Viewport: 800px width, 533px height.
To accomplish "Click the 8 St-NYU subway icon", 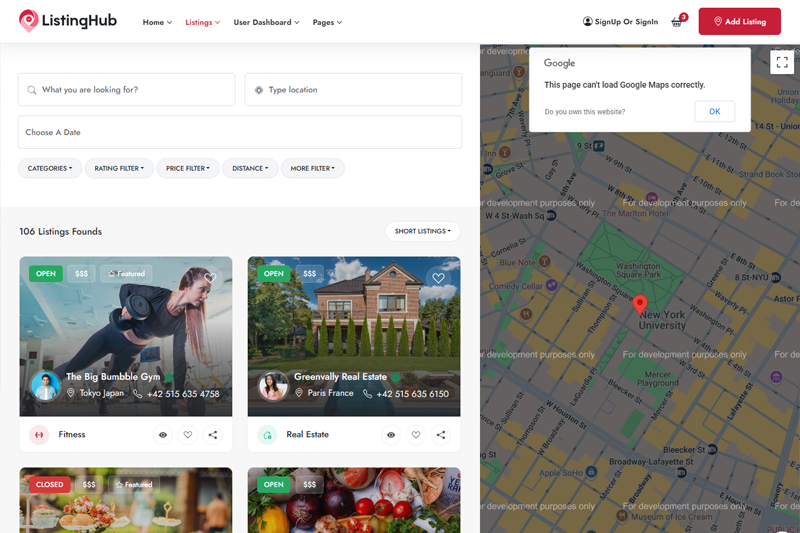I will click(x=776, y=277).
